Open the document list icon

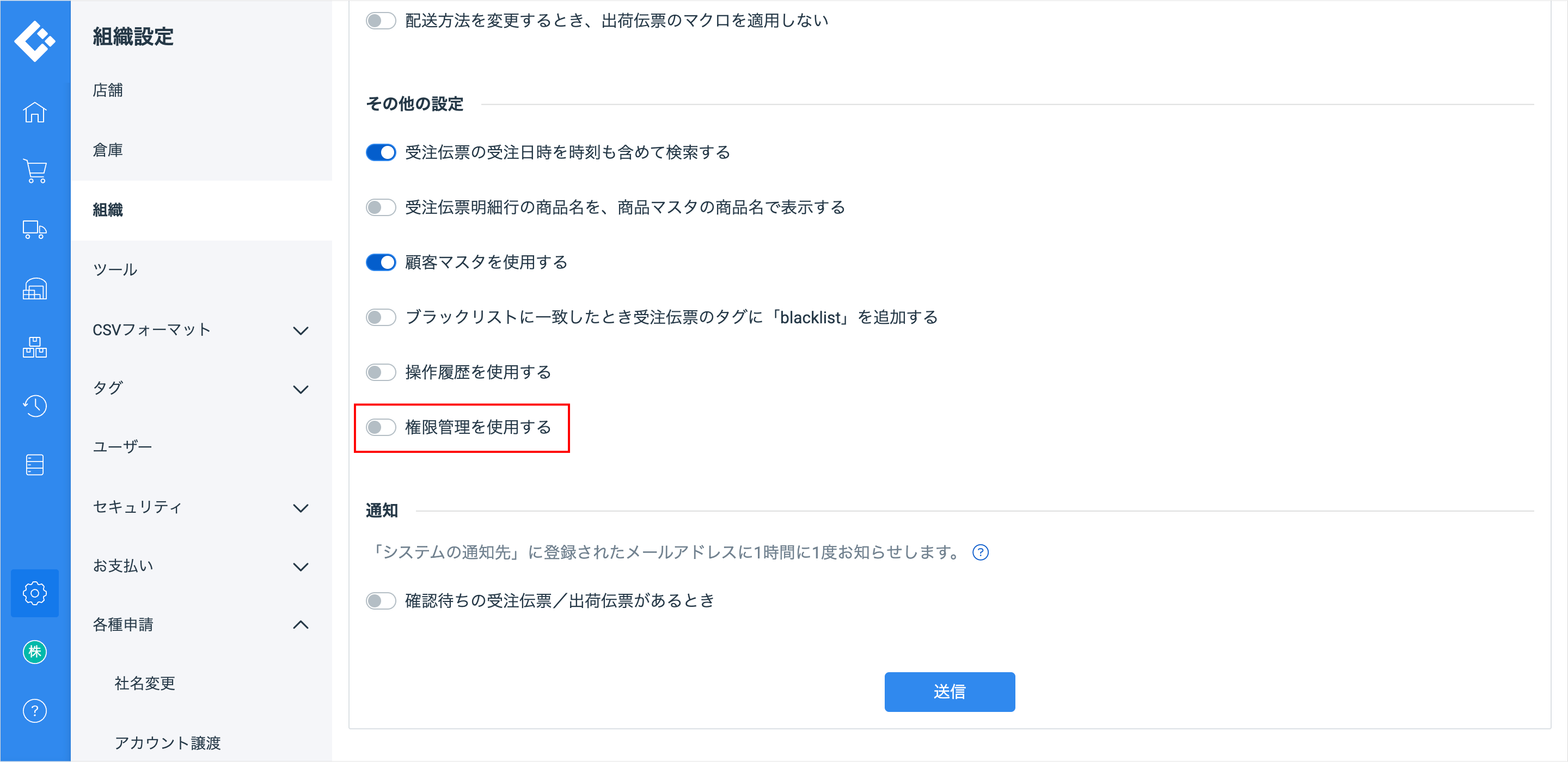tap(35, 465)
